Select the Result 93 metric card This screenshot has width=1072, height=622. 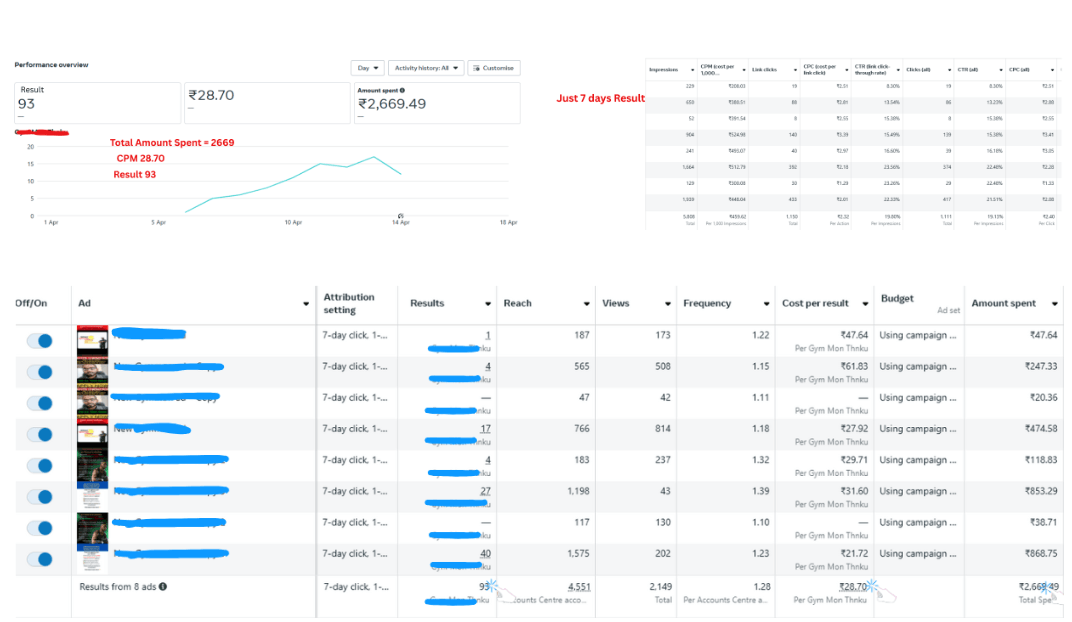[97, 103]
